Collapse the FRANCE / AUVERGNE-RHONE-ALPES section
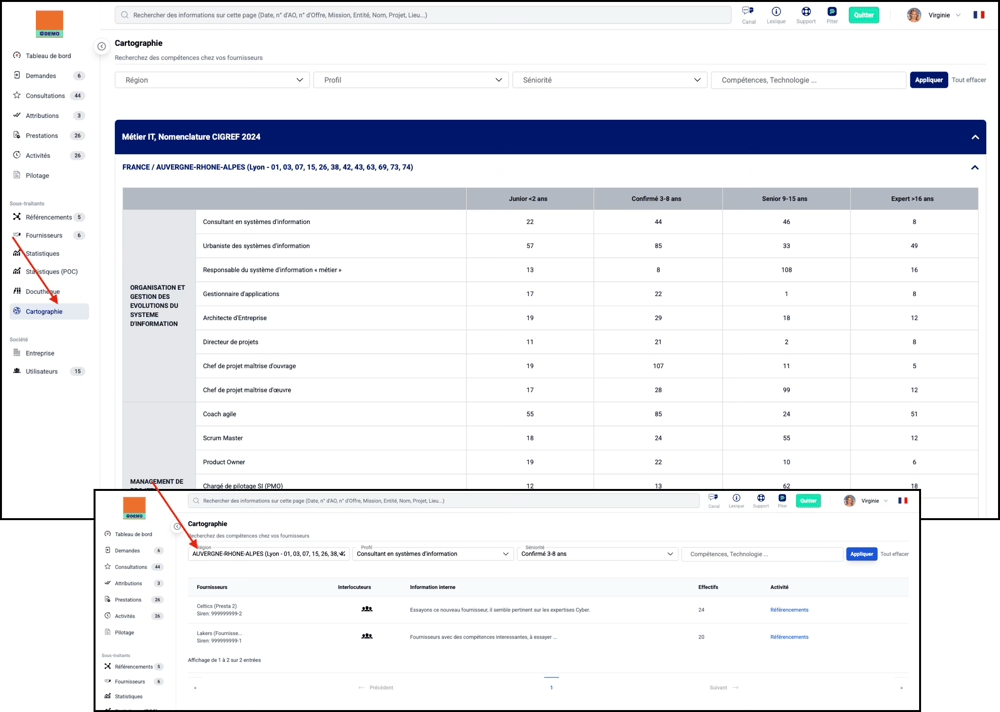Screen dimensions: 1000x712 974,168
